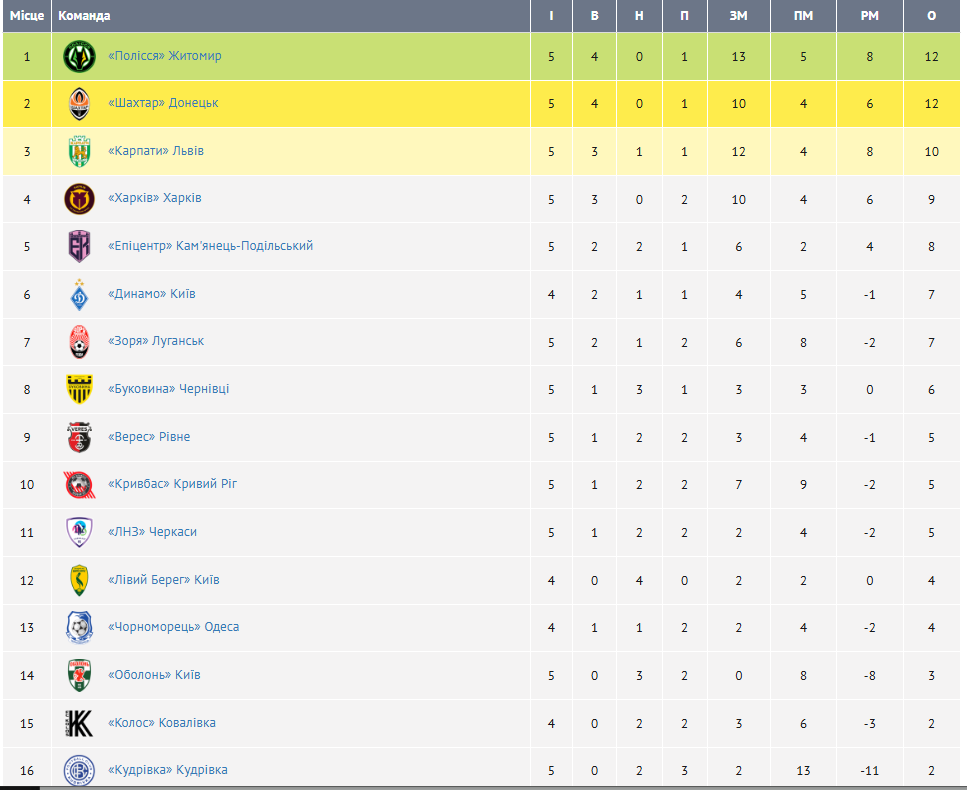Open the «ЛНЗ» Черкаси team link
The height and width of the screenshot is (790, 967).
[152, 532]
